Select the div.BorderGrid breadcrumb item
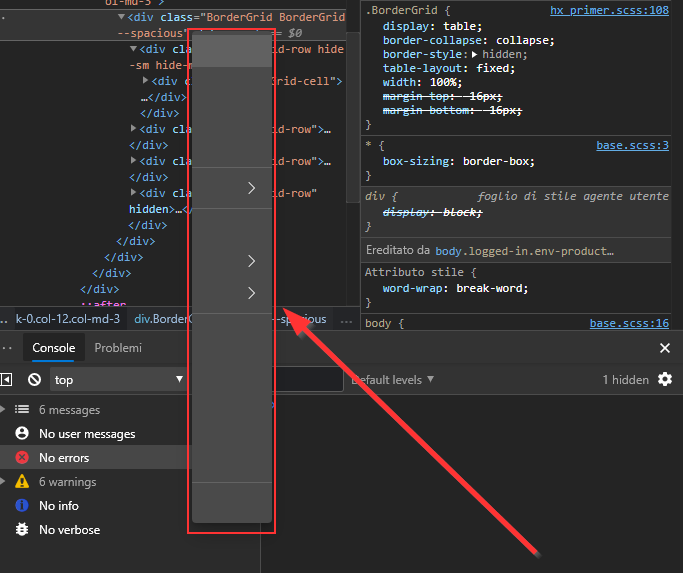This screenshot has width=683, height=573. pos(162,319)
